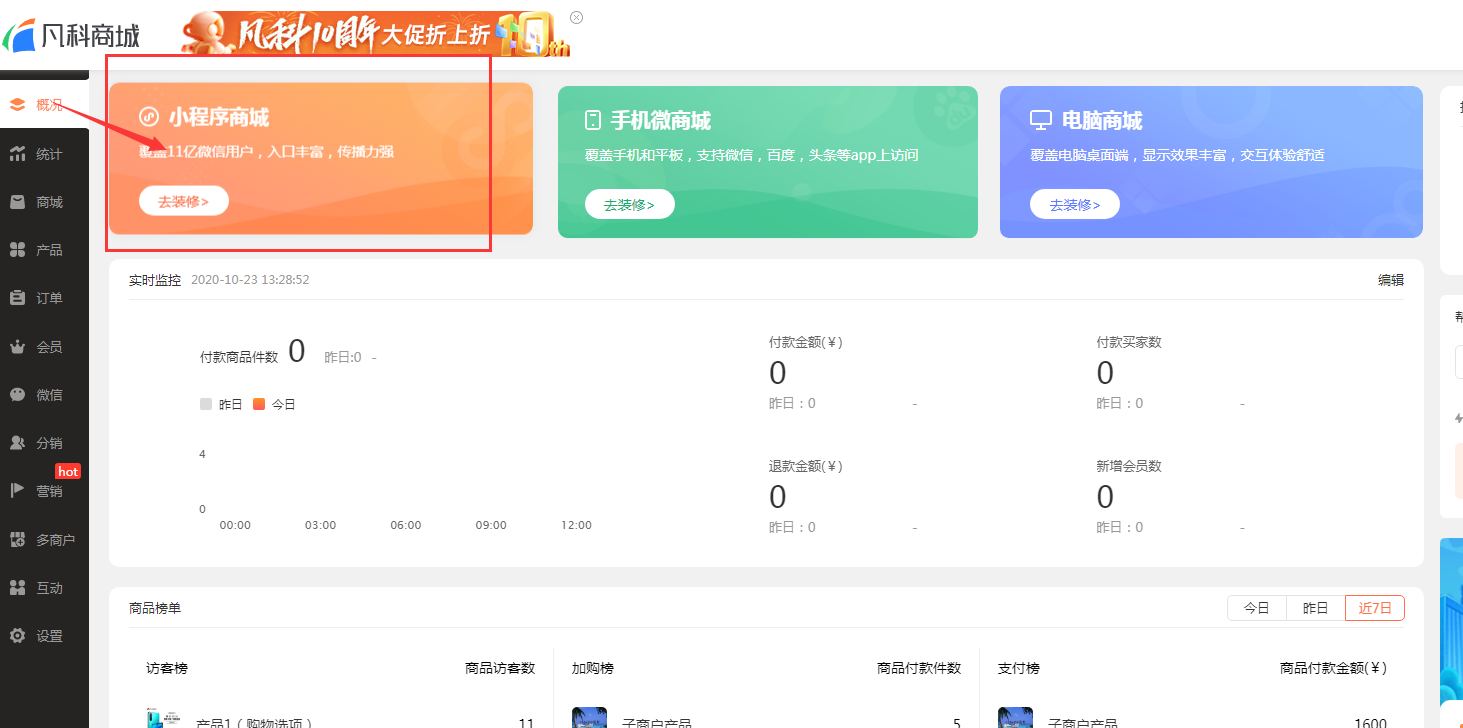Click the 营销 flag icon

[x=17, y=491]
